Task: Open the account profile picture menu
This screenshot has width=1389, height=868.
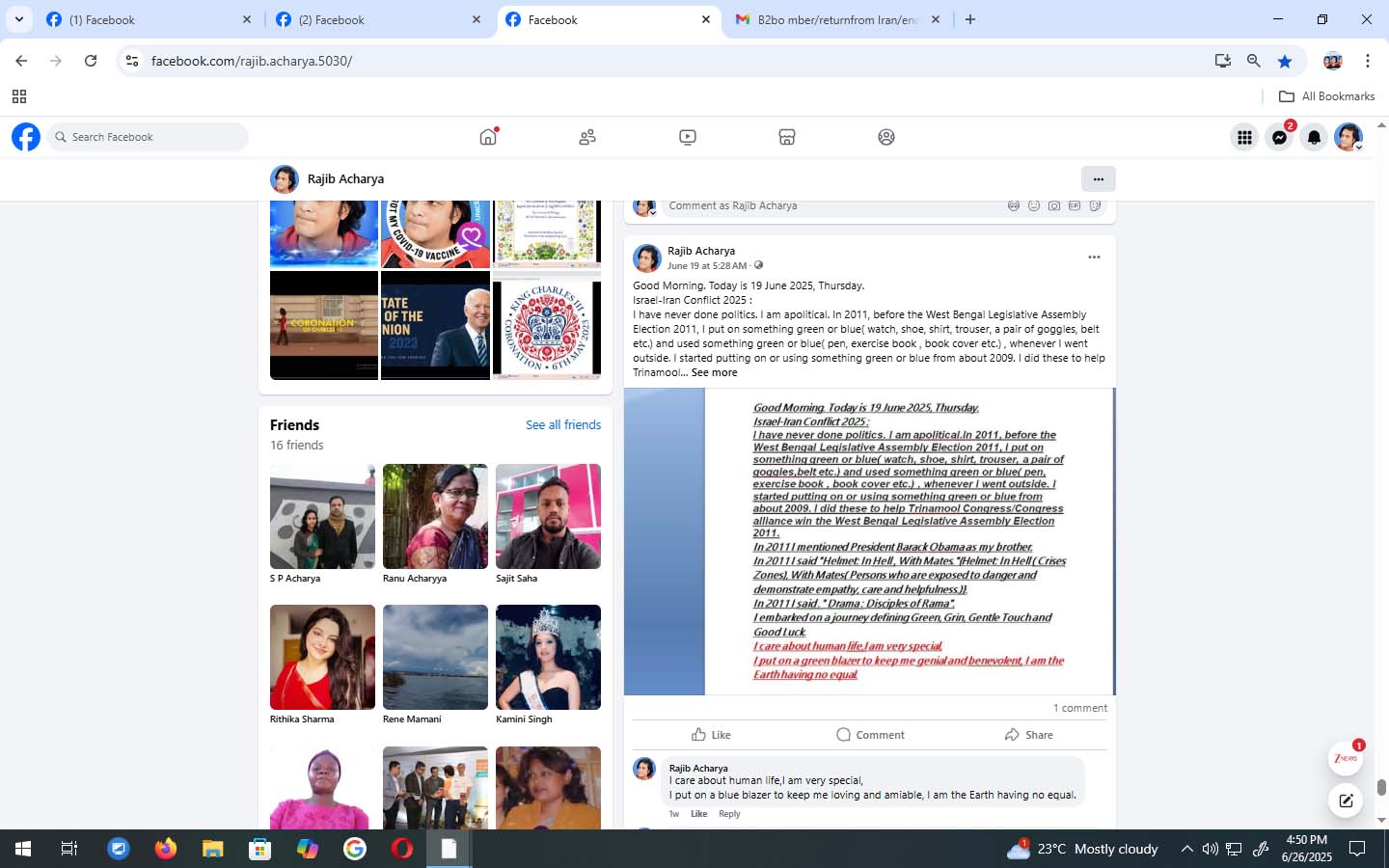Action: pos(1348,137)
